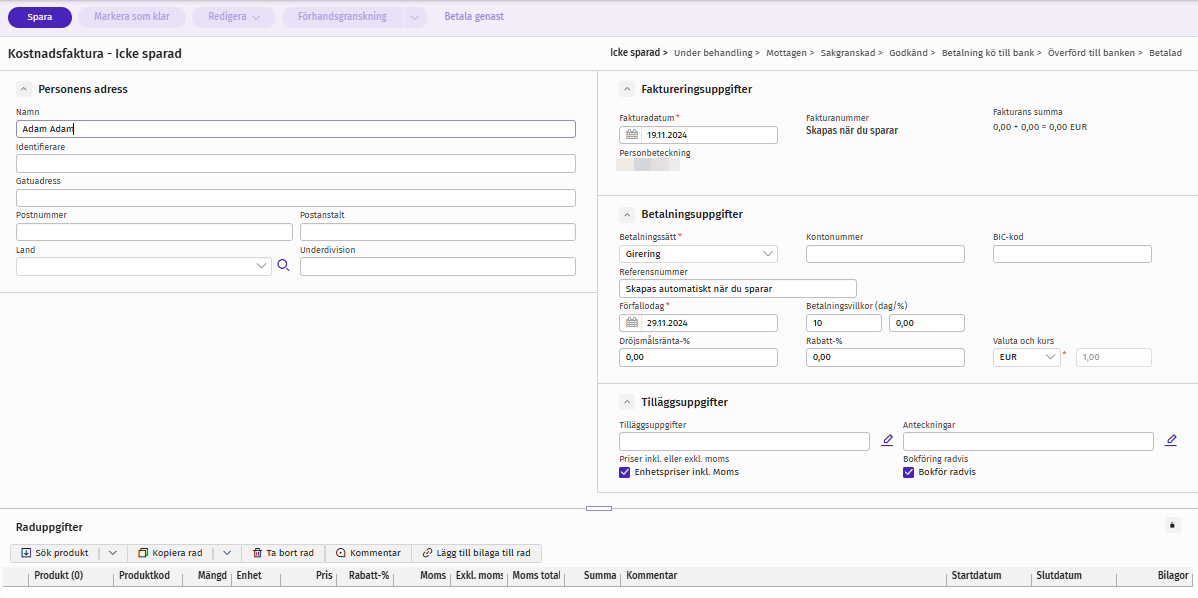Screen dimensions: 1198x598
Task: Click the Ta bort rad button
Action: (x=283, y=553)
